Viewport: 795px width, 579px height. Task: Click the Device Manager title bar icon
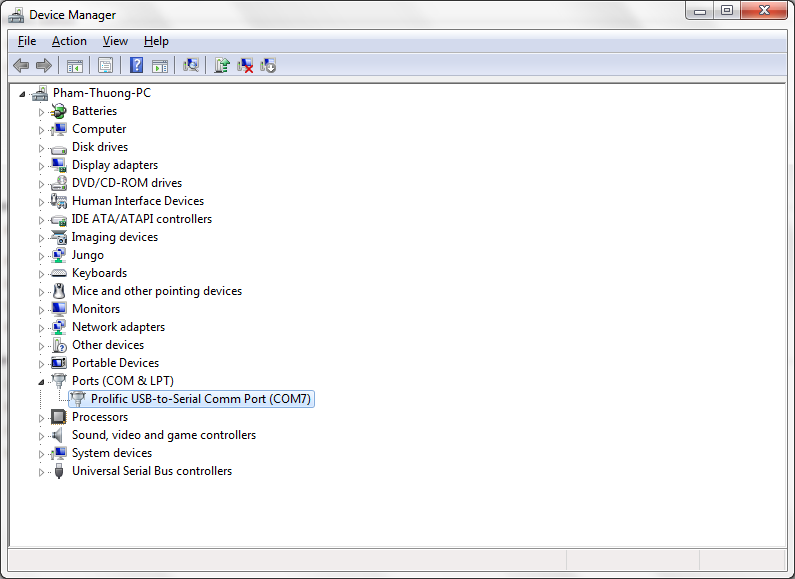click(16, 15)
